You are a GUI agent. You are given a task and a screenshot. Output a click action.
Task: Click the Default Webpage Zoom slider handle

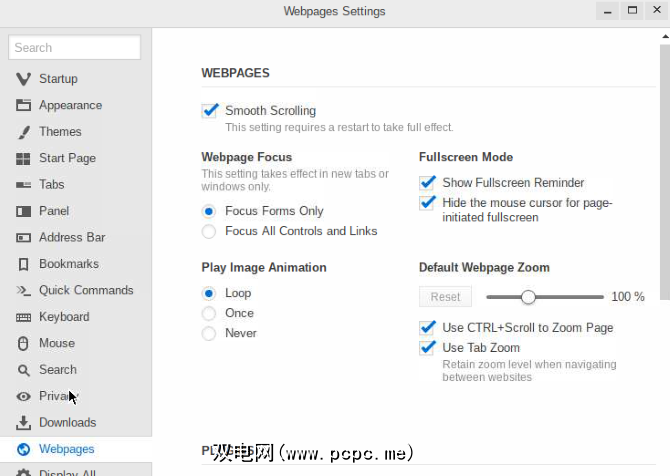528,297
